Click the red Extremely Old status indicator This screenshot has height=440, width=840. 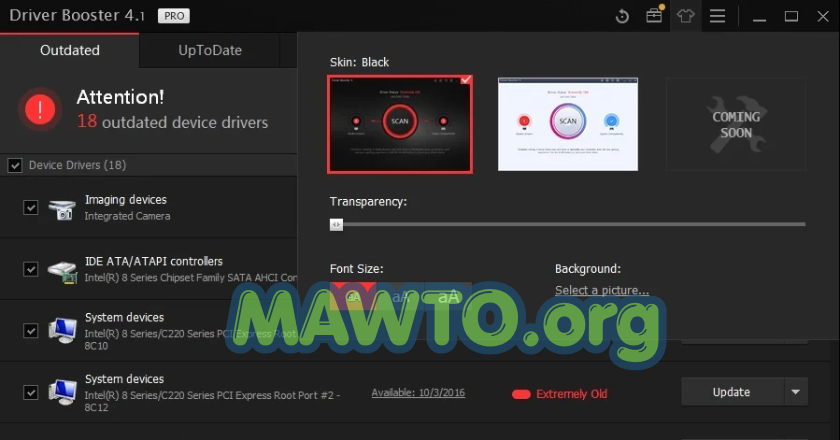521,394
